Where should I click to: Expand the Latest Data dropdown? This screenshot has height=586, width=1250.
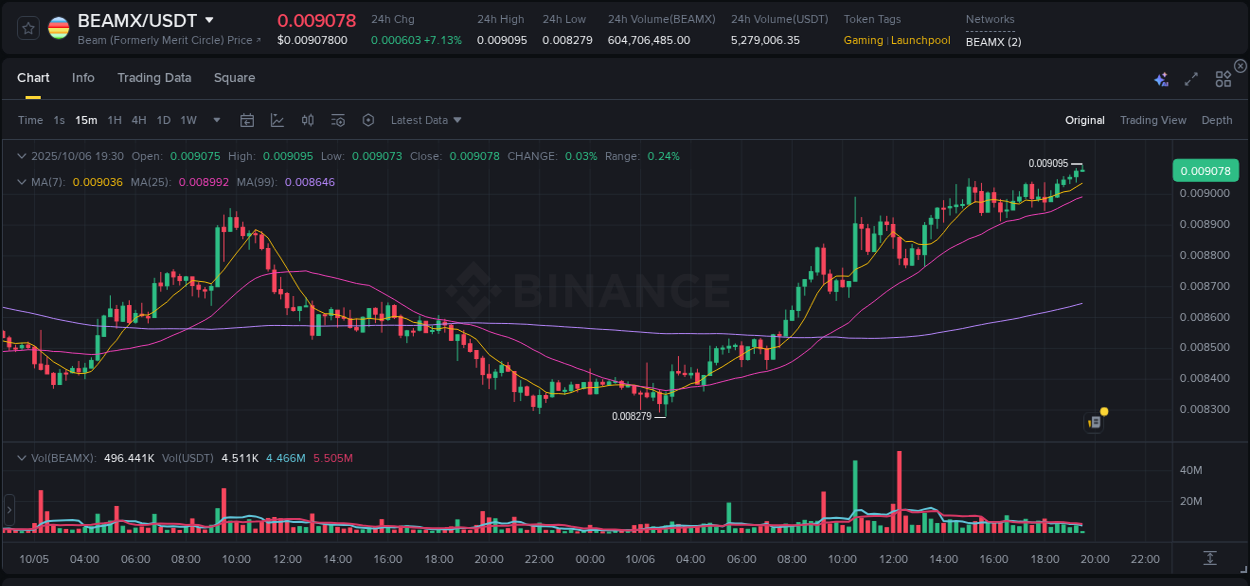click(x=426, y=120)
